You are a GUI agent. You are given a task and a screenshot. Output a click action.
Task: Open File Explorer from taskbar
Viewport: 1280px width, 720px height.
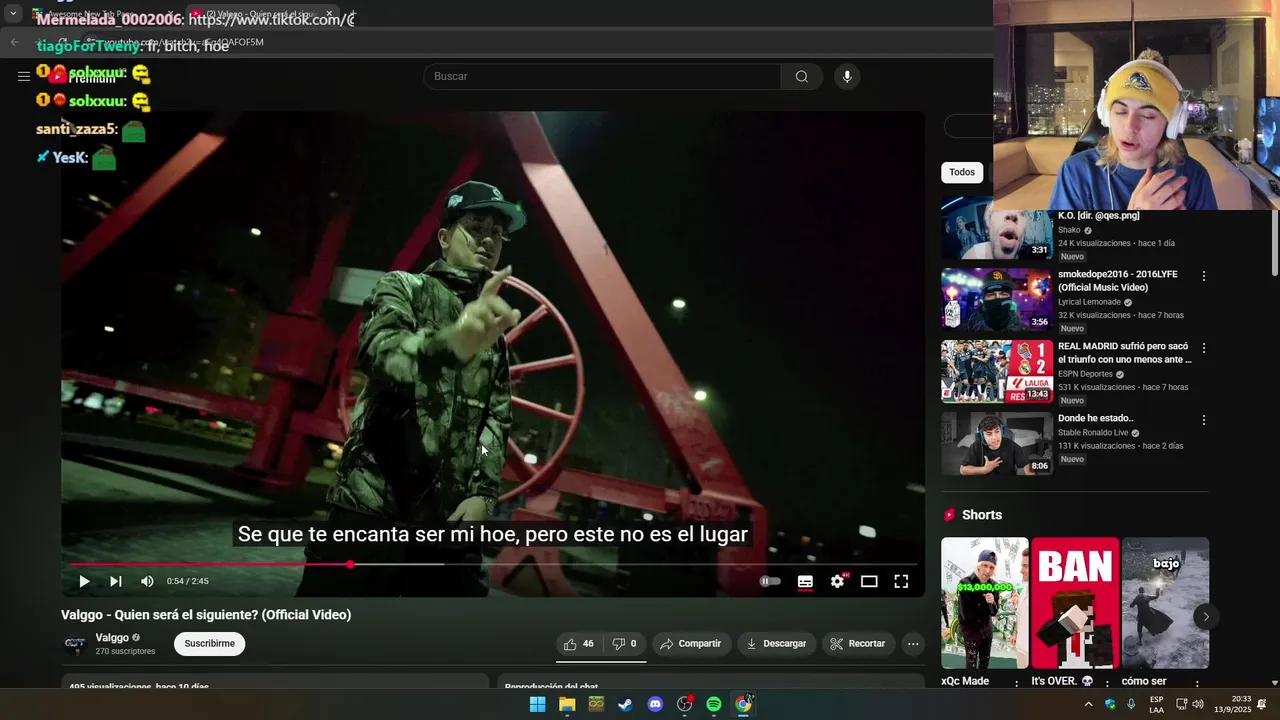tap(567, 704)
